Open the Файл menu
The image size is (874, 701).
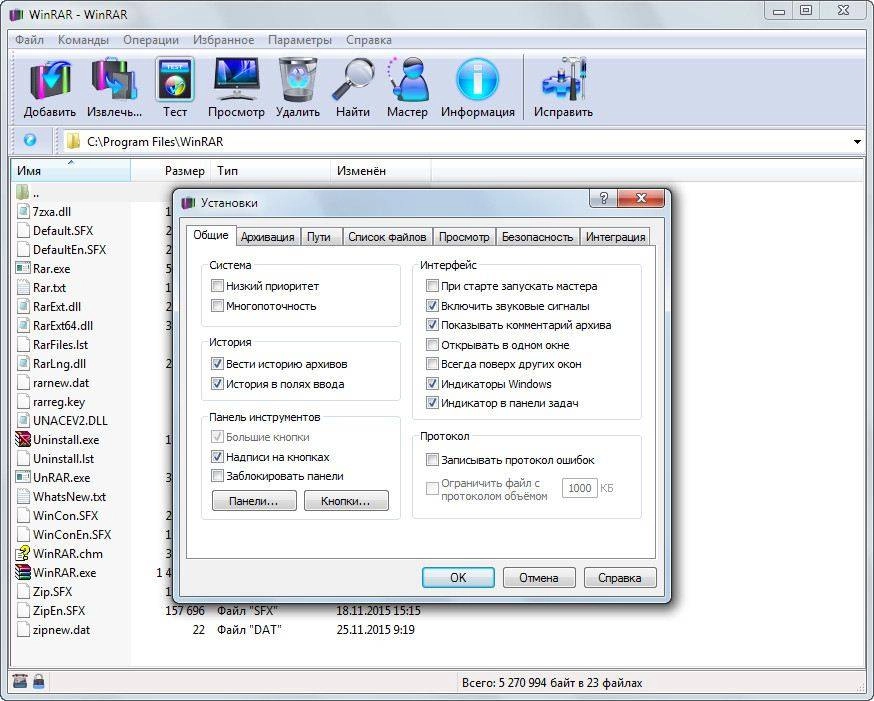[30, 40]
